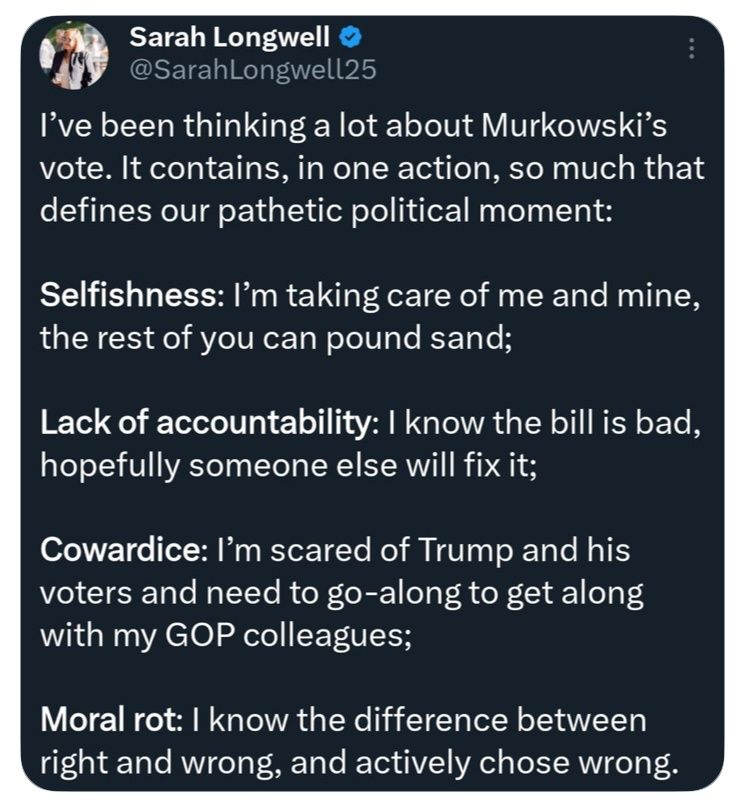746x810 pixels.
Task: Click the bold word Cowardice
Action: point(122,550)
